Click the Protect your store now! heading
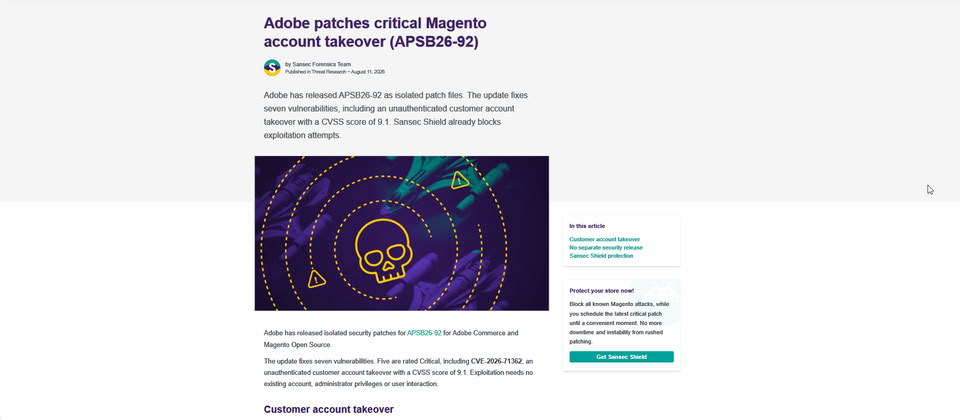 (602, 291)
